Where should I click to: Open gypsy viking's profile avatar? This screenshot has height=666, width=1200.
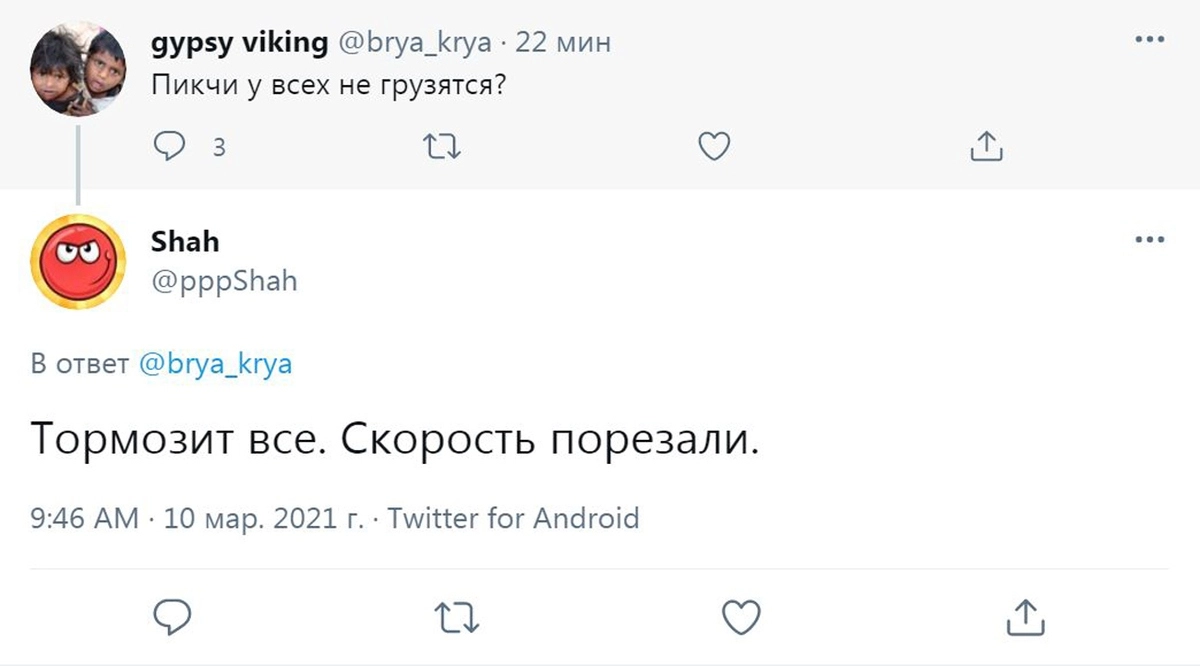(78, 68)
